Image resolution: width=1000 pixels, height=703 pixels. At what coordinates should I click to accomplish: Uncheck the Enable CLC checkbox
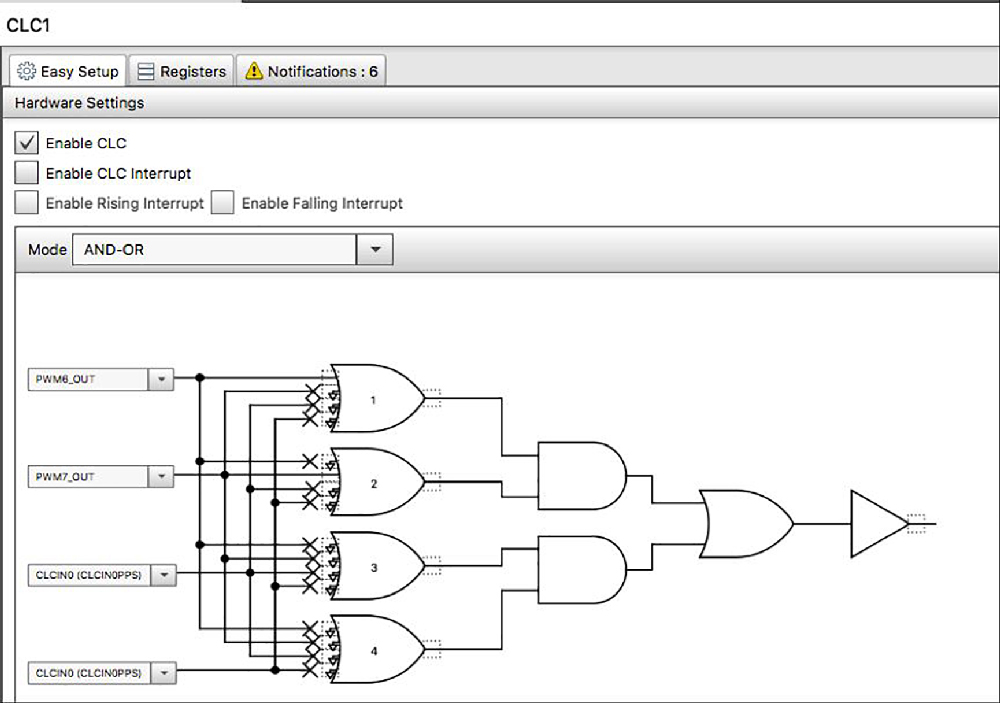tap(26, 143)
